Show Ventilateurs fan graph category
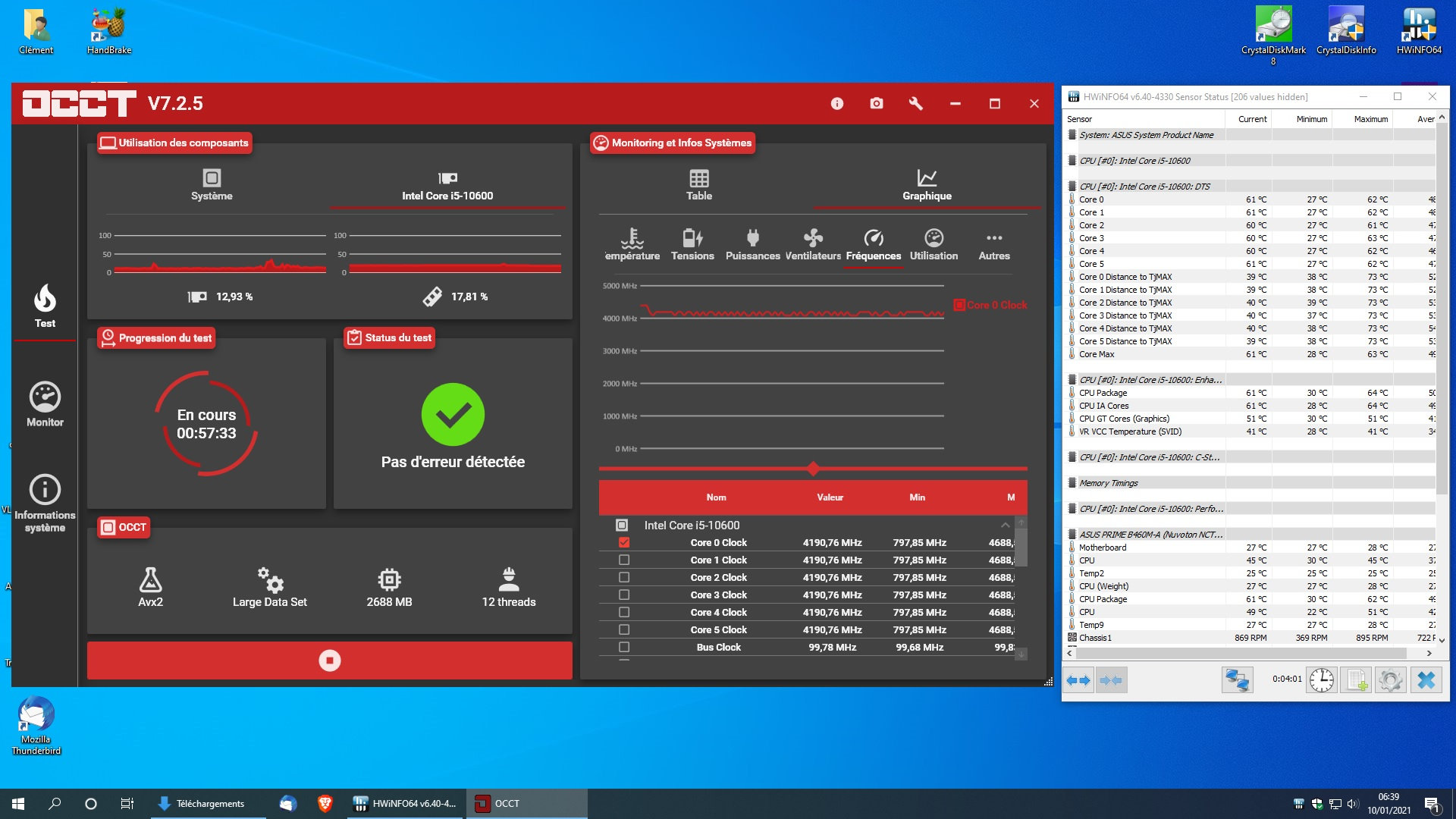Viewport: 1456px width, 819px height. 813,245
